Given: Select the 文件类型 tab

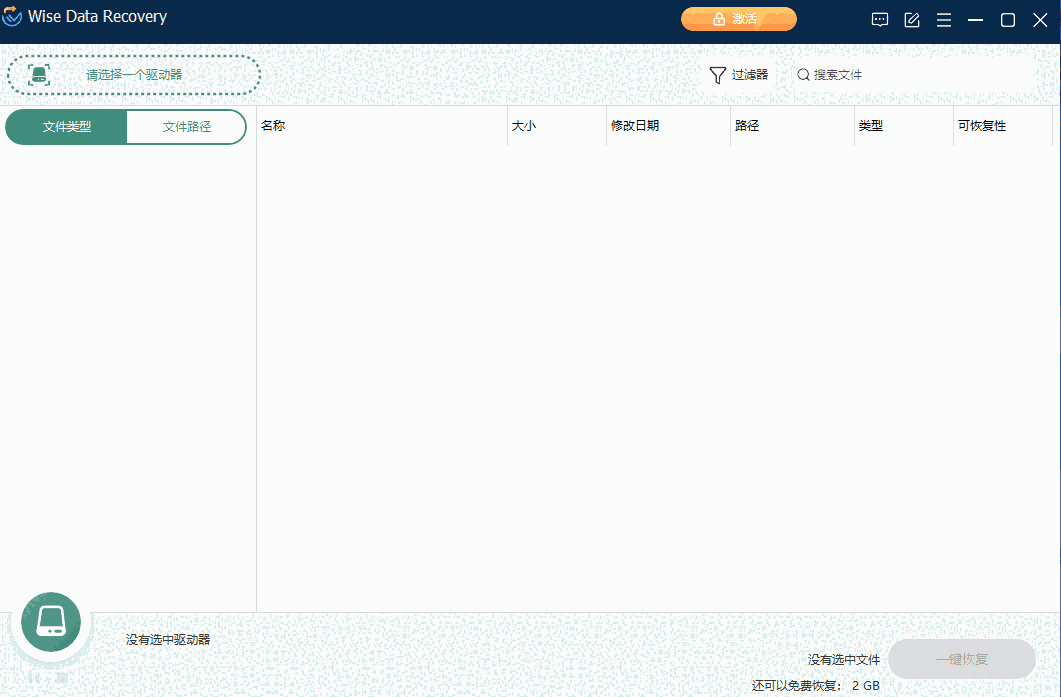Looking at the screenshot, I should tap(65, 127).
